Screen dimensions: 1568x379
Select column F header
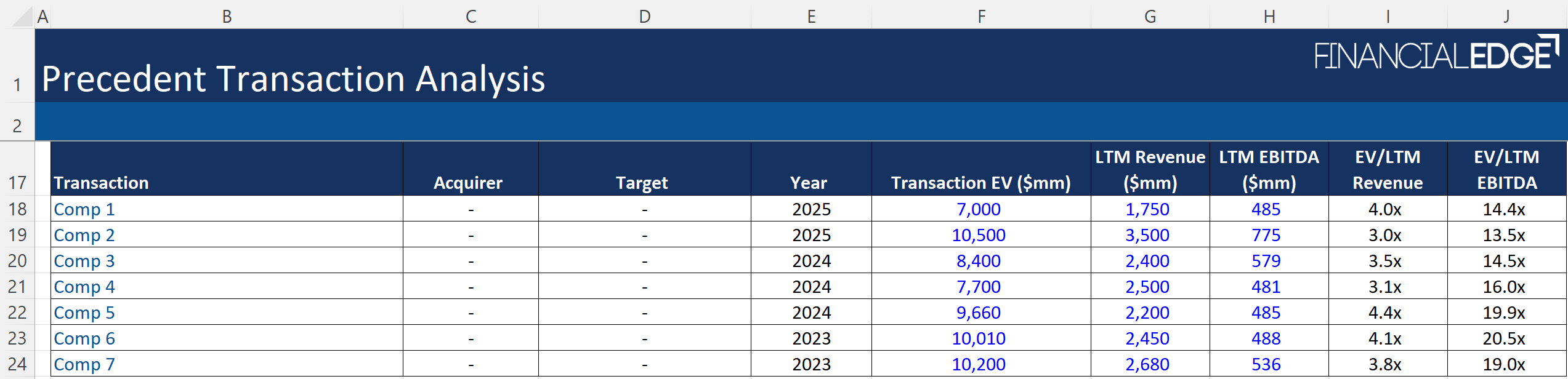coord(981,17)
